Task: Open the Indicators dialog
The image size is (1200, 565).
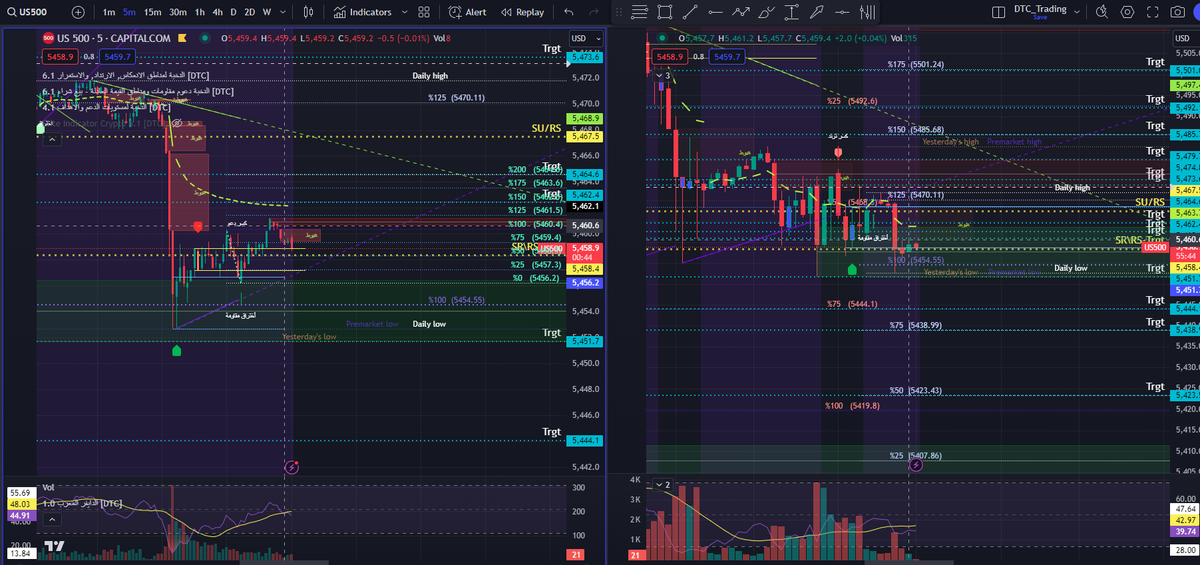Action: (363, 12)
